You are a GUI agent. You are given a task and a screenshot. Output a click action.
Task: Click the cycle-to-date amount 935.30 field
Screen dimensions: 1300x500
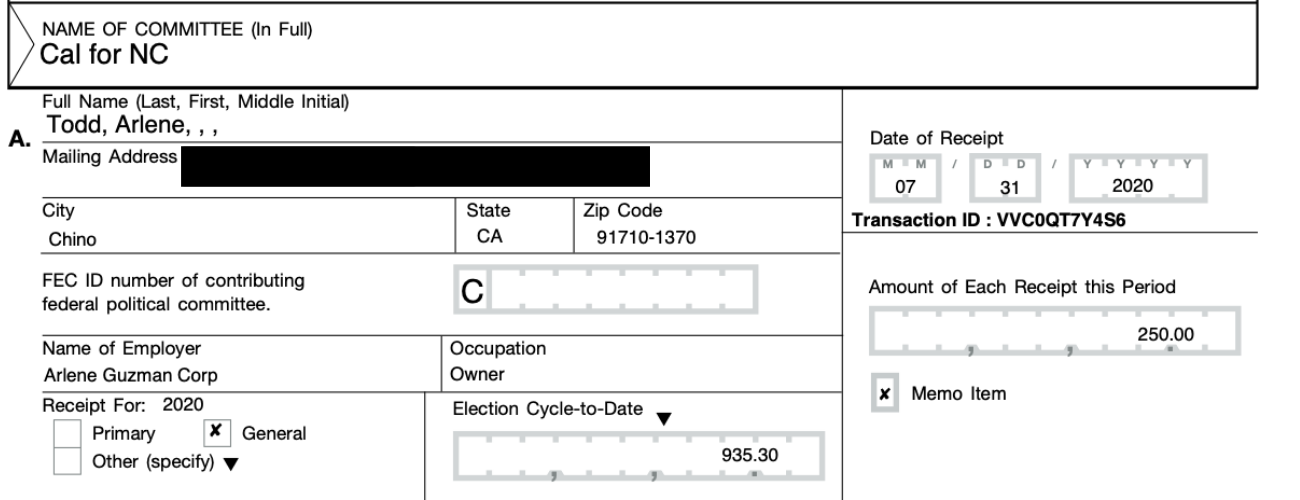click(x=640, y=456)
